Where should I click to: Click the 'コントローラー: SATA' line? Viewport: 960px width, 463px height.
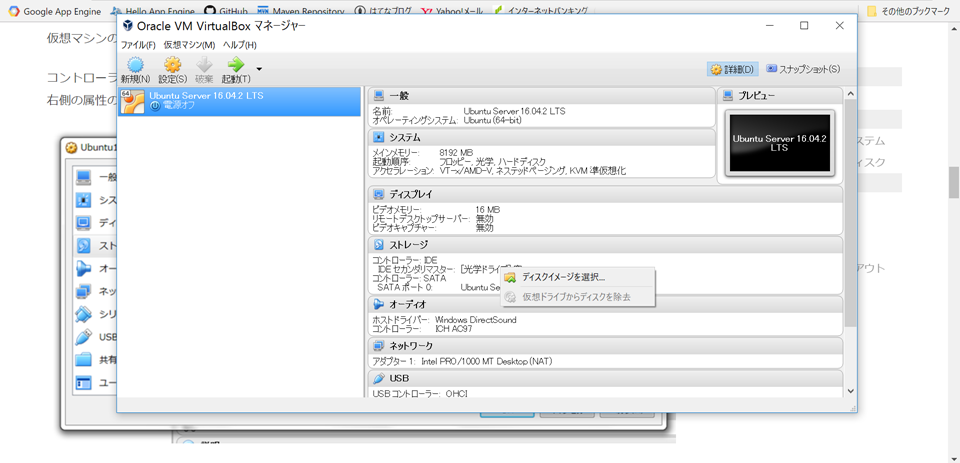[x=409, y=278]
